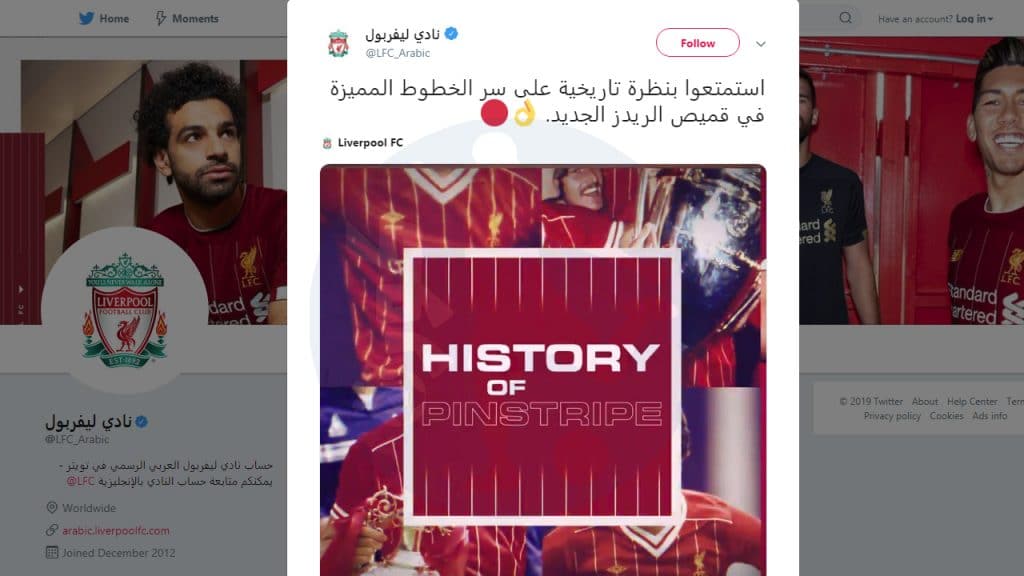Viewport: 1024px width, 576px height.
Task: Open the arabic.liverpoolfc.com link
Action: (116, 531)
